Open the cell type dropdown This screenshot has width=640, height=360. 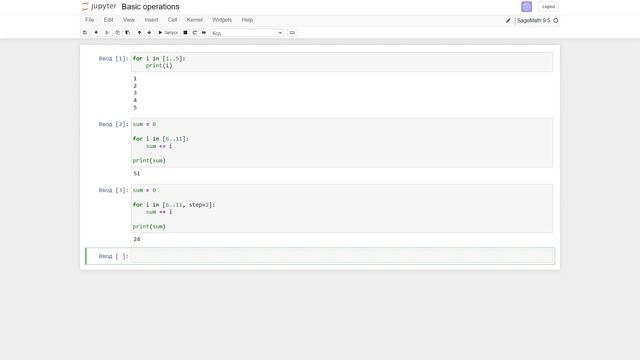pos(247,33)
